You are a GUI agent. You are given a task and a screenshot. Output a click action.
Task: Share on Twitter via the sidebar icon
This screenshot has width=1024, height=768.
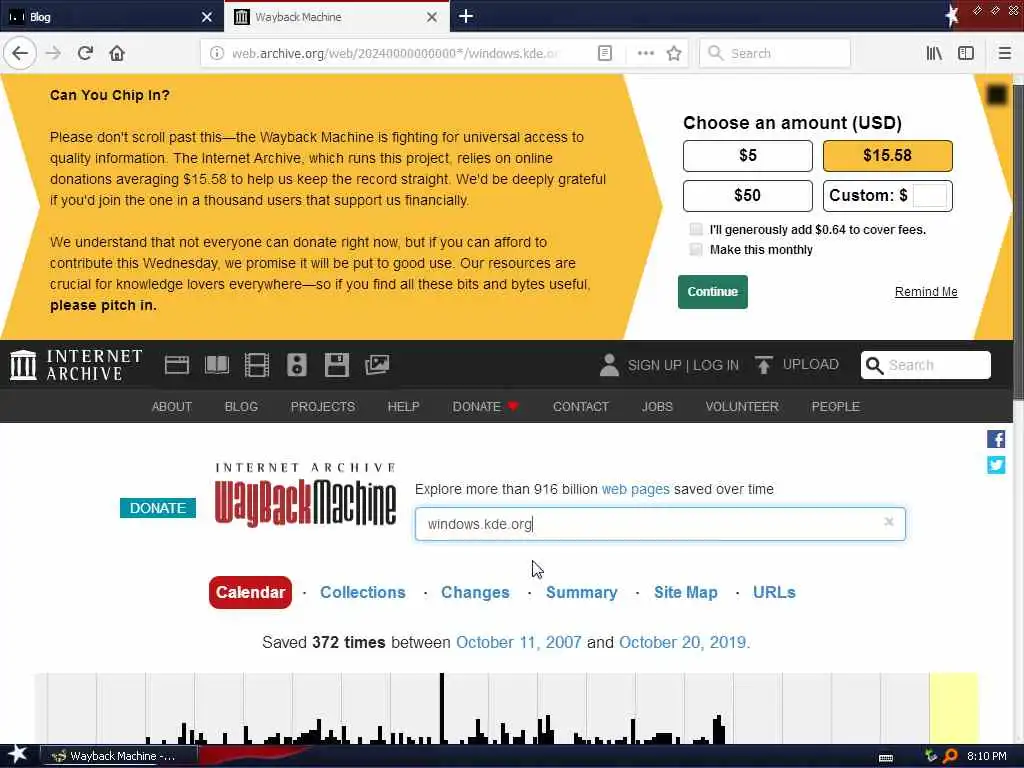tap(996, 465)
